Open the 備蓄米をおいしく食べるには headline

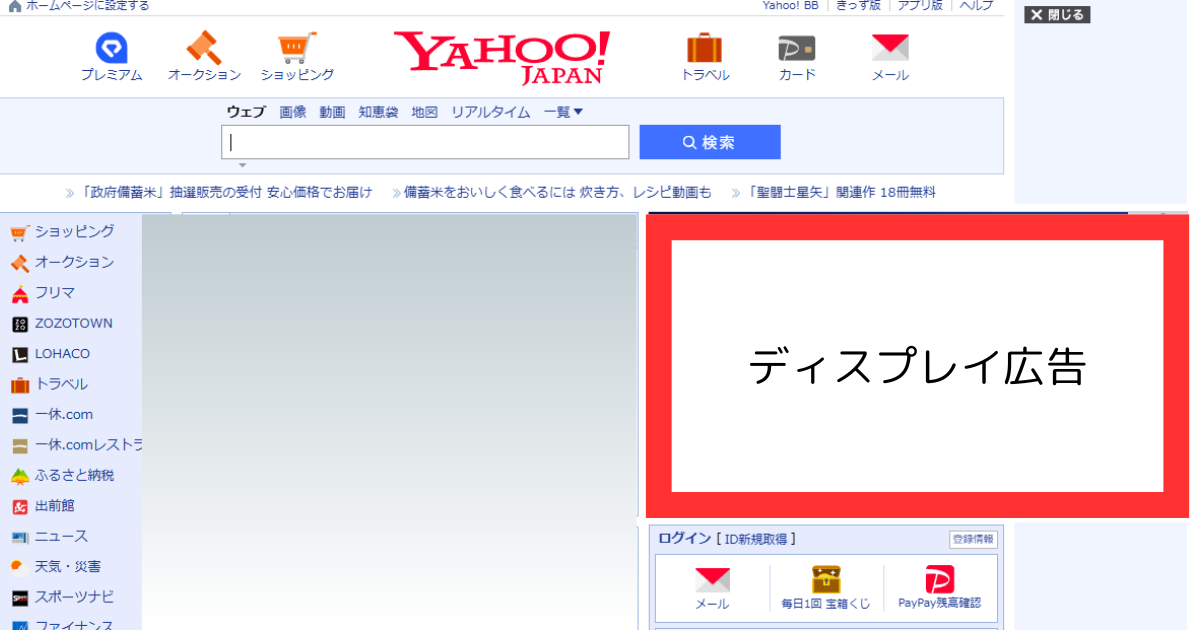click(x=558, y=192)
